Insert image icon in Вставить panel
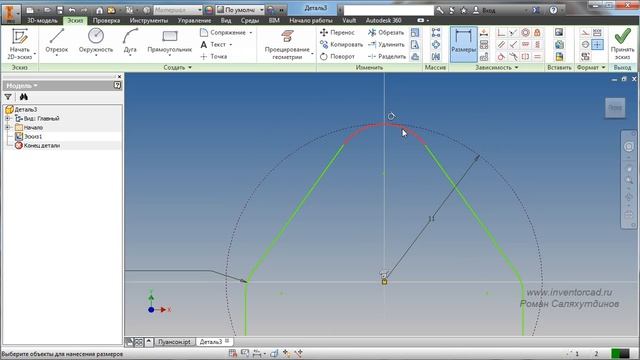Image resolution: width=640 pixels, height=360 pixels. click(x=559, y=33)
